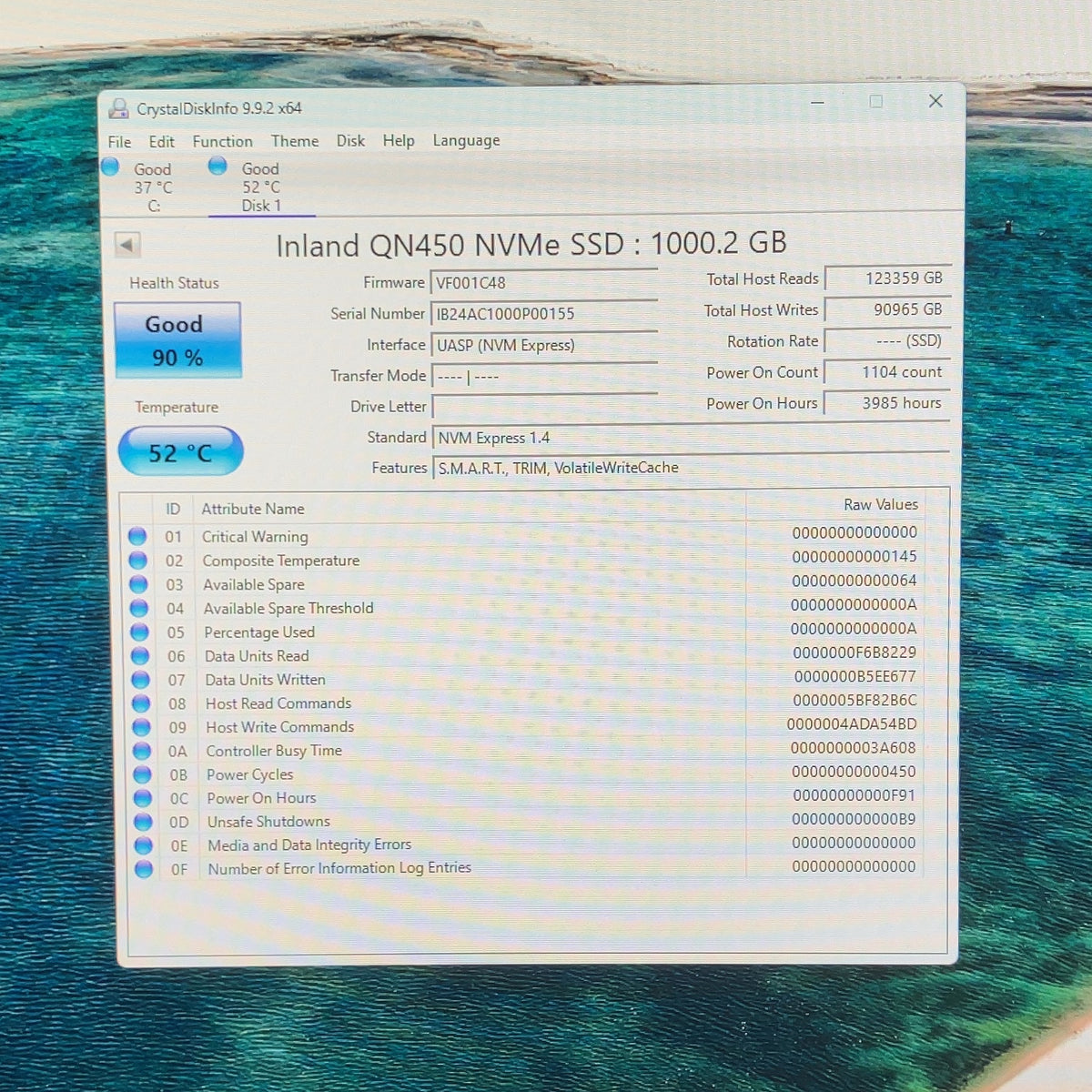Click the ID column header
Image resolution: width=1092 pixels, height=1092 pixels.
click(173, 509)
